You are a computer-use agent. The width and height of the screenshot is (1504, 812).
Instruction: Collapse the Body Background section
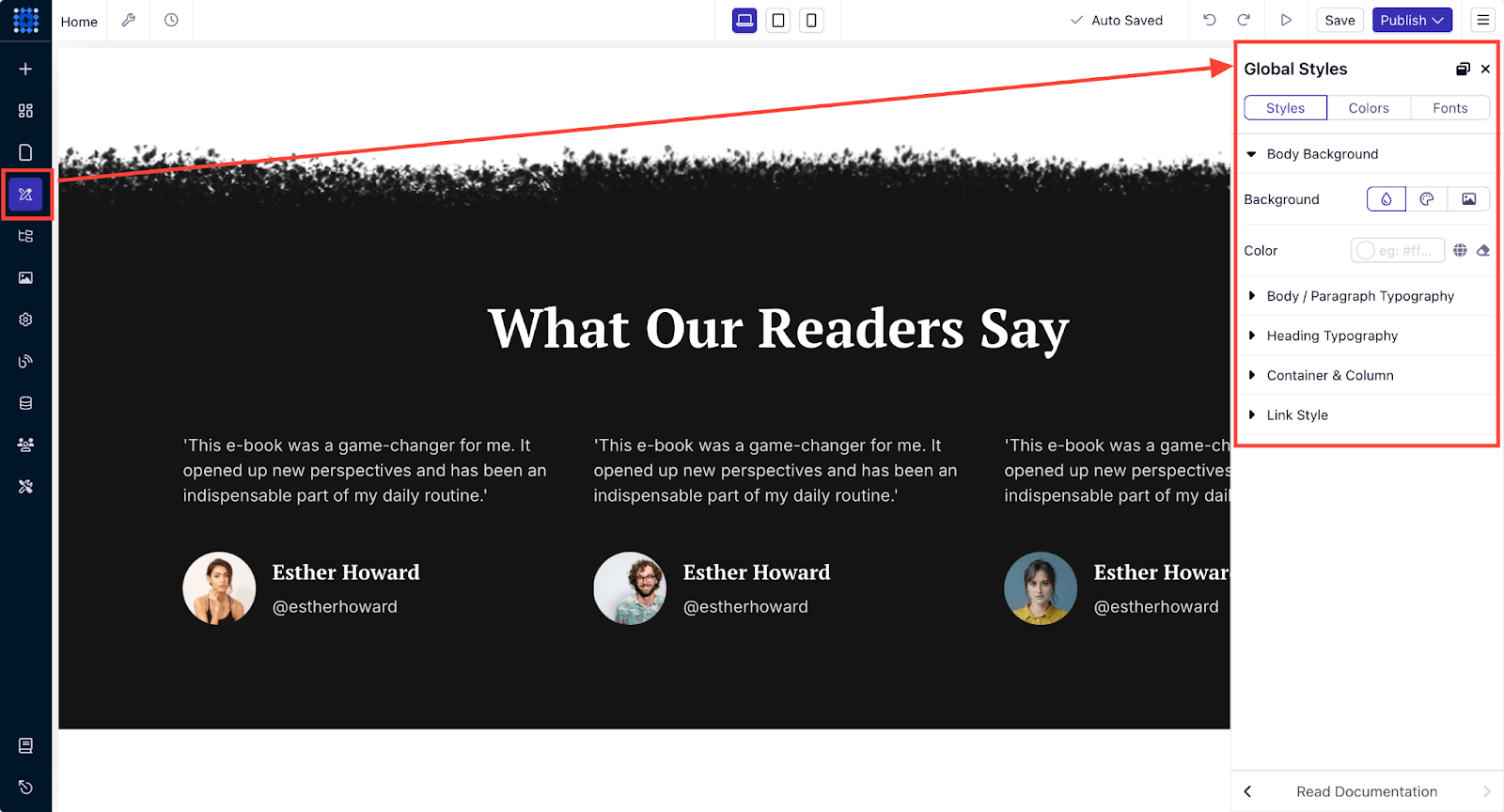point(1367,154)
